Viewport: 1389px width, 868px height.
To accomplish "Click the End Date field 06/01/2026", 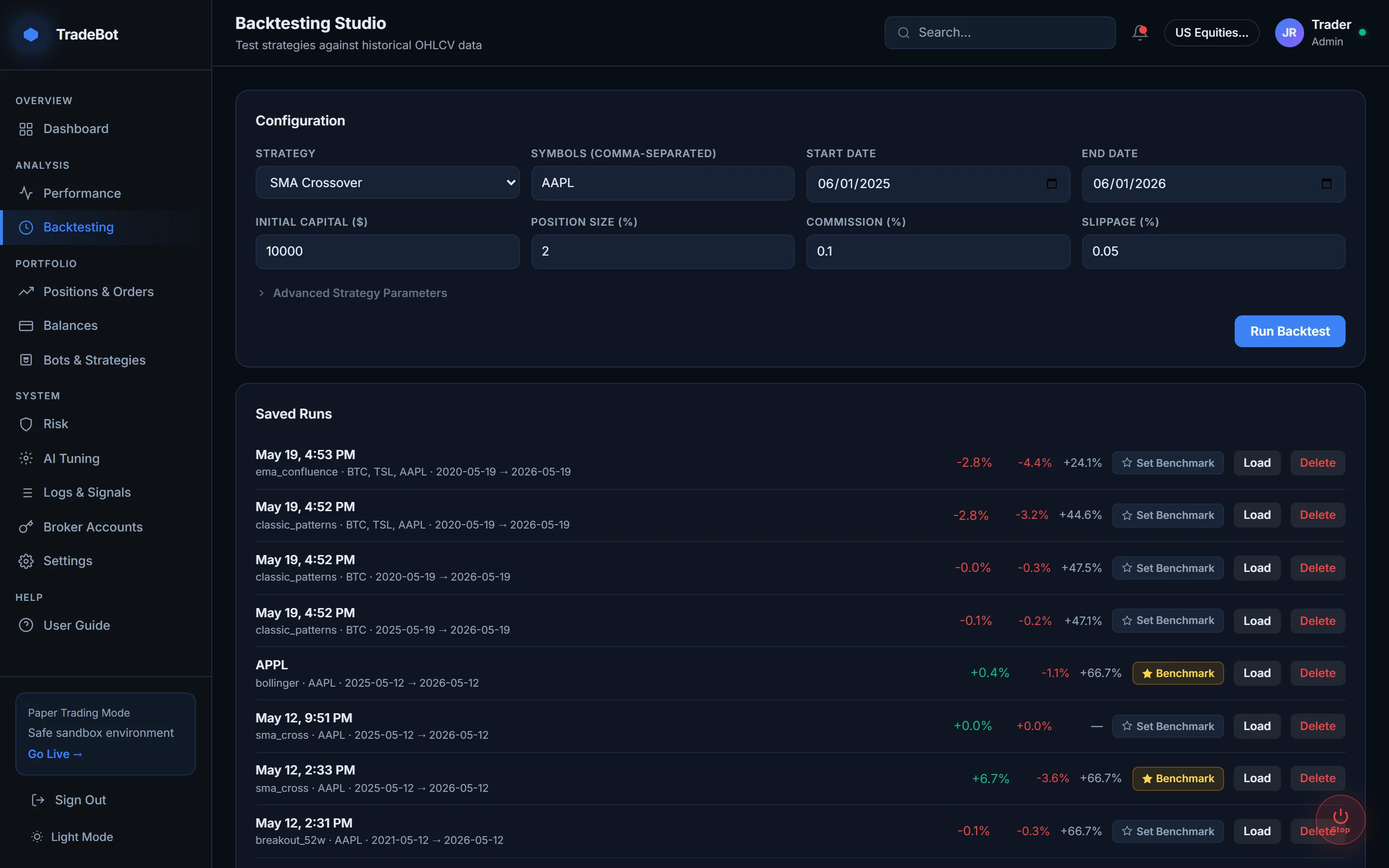I will pyautogui.click(x=1213, y=184).
